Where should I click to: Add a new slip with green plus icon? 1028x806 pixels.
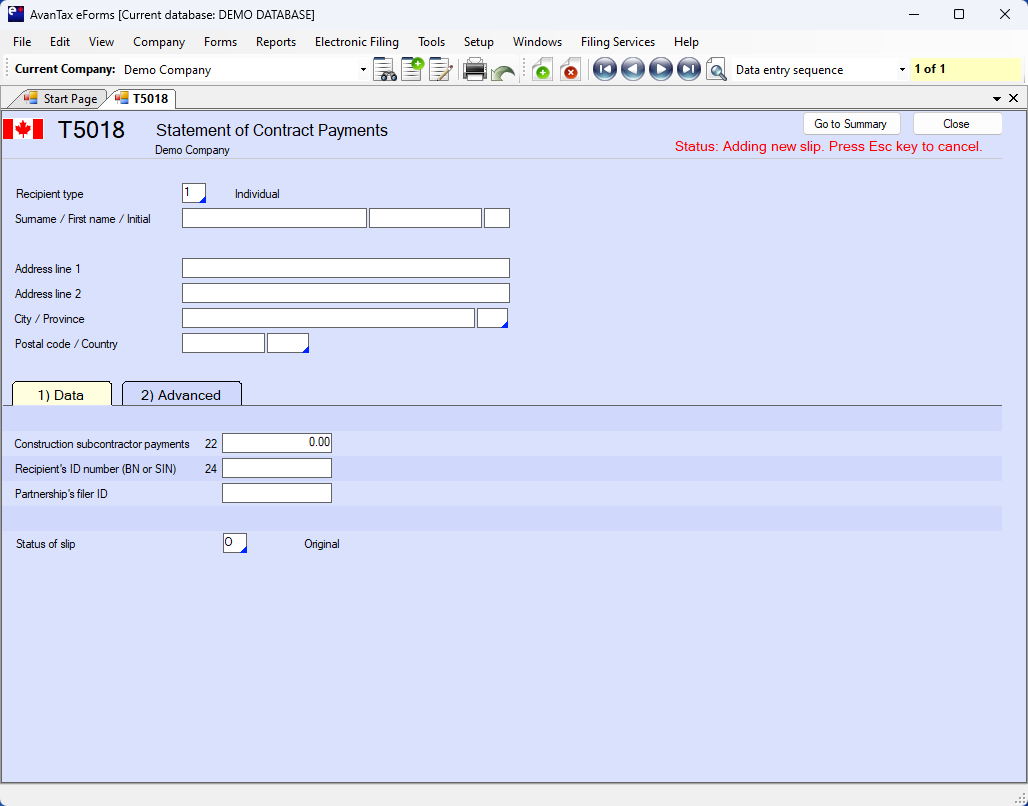pos(542,70)
